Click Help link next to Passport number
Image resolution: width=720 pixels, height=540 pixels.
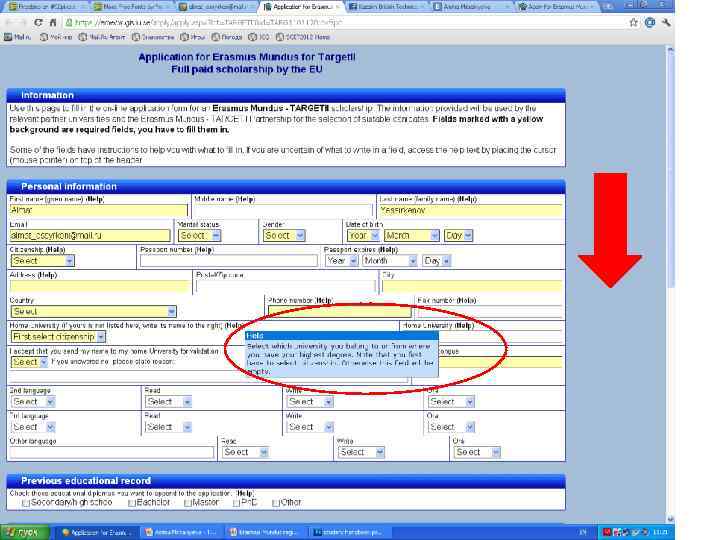204,250
